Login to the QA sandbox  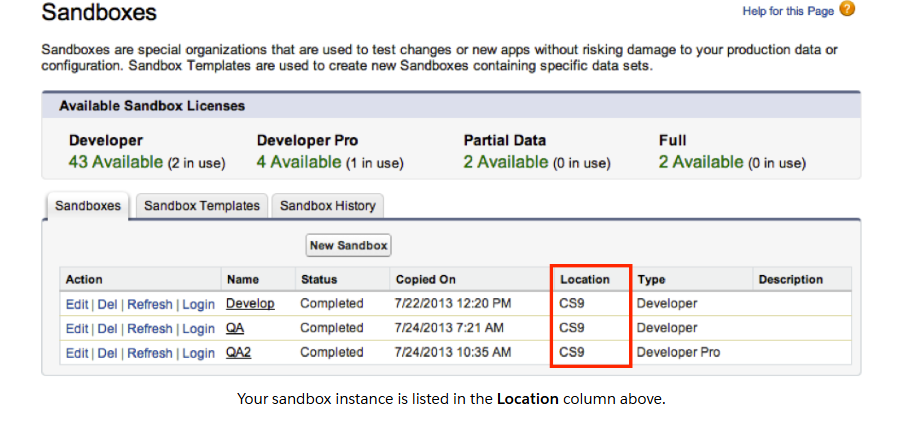[x=199, y=329]
